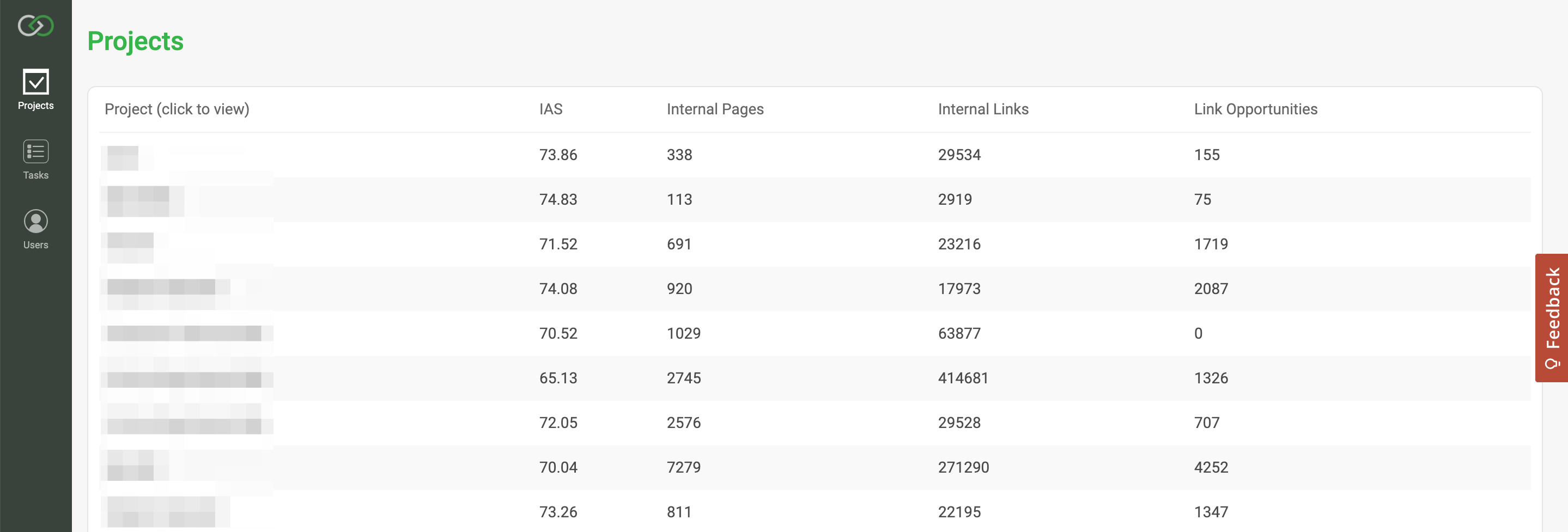Click the green Projects page heading
Viewport: 1568px width, 532px height.
click(135, 41)
